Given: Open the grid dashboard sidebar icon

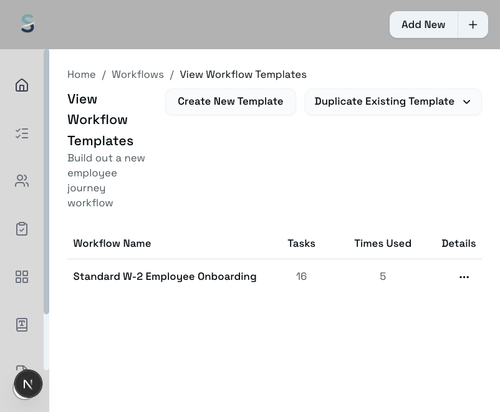Looking at the screenshot, I should pos(22,277).
